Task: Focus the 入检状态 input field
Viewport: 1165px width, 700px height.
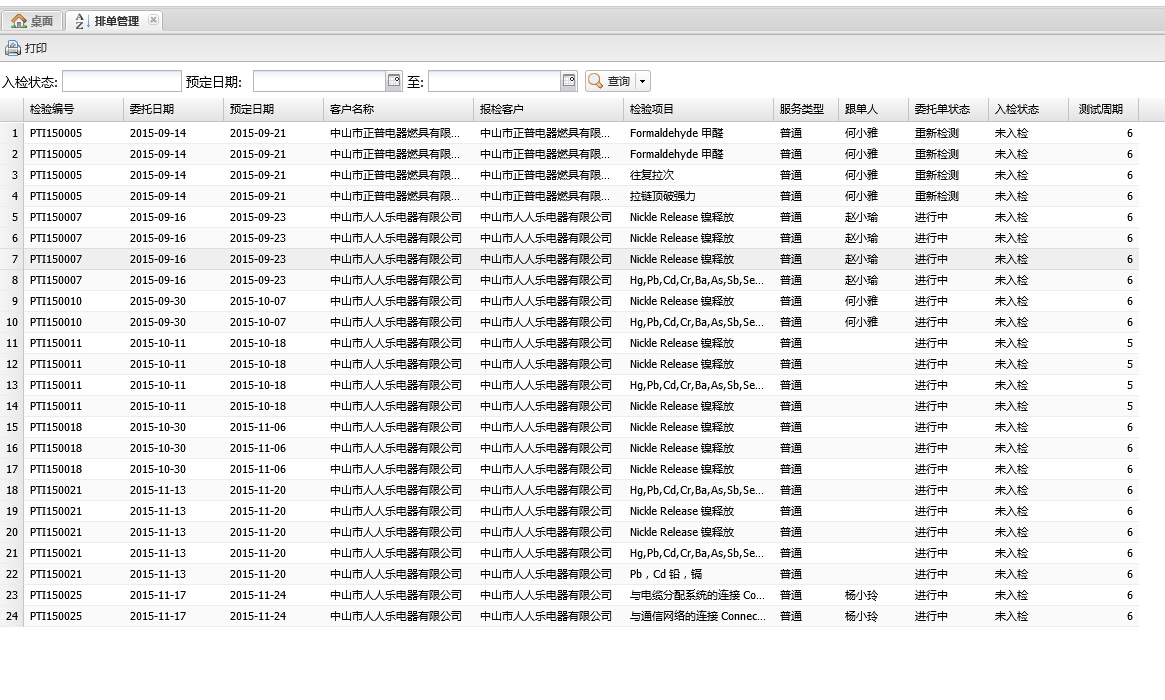Action: click(121, 81)
